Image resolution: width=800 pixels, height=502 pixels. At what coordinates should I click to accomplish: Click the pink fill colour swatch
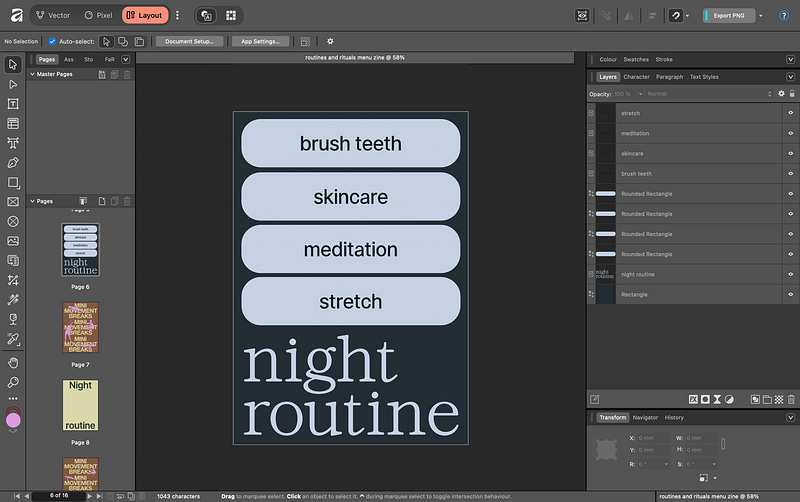click(13, 420)
